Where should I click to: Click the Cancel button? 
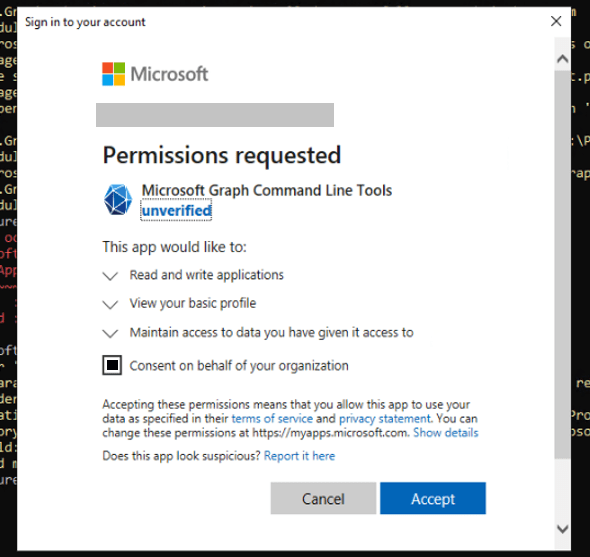[323, 498]
